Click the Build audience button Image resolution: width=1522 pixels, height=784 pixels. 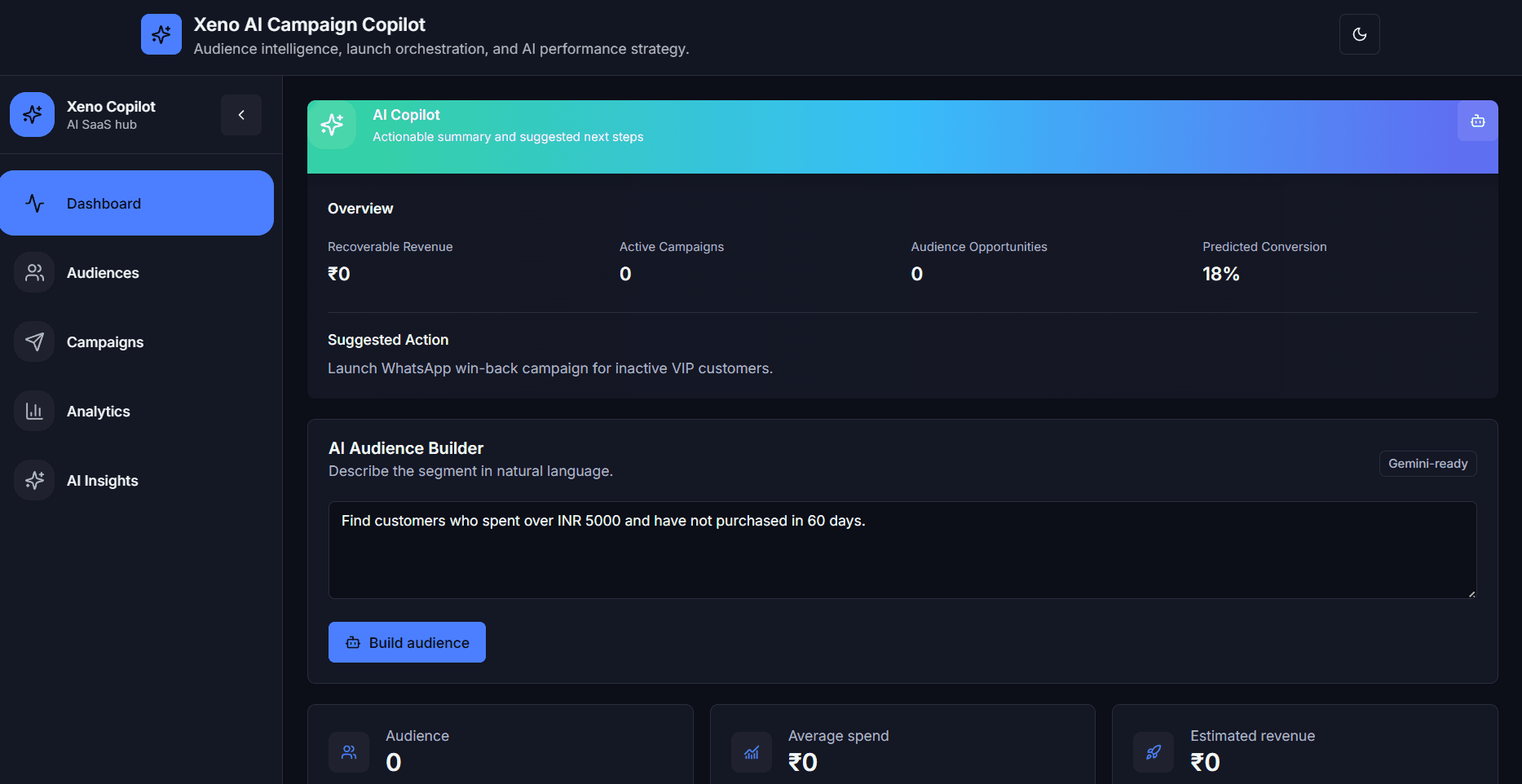[407, 642]
